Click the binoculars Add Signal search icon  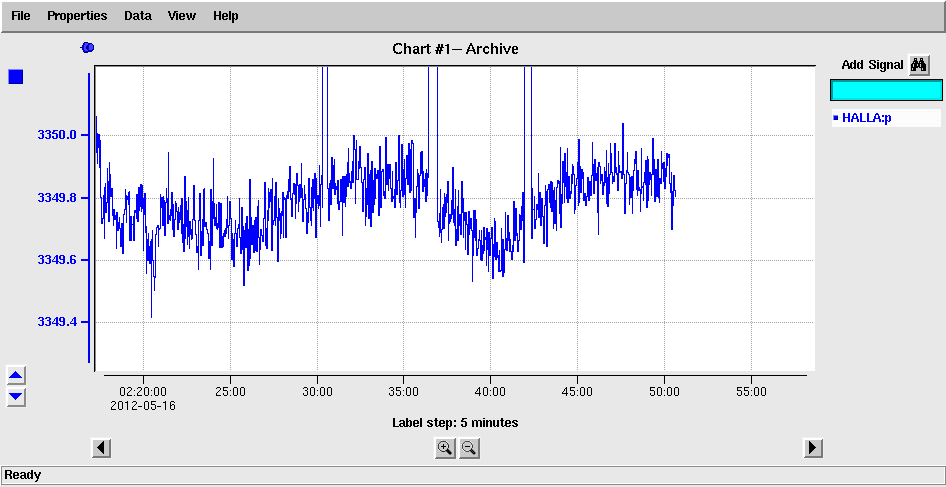tap(919, 65)
